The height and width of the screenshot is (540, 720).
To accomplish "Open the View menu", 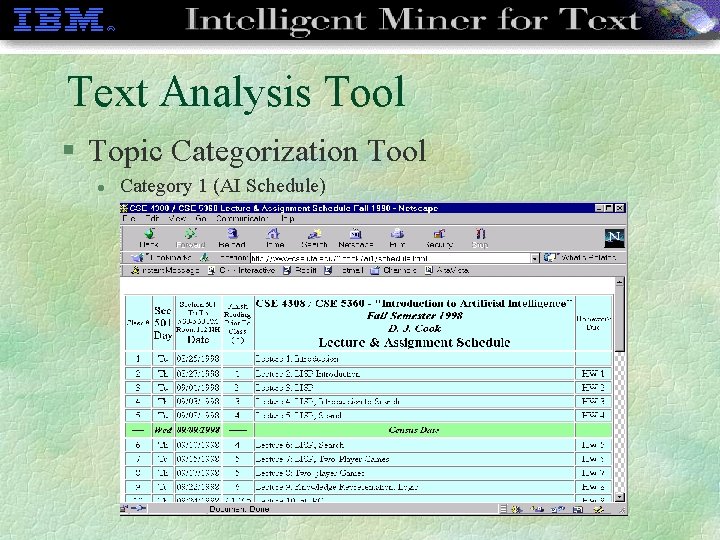I will 177,219.
